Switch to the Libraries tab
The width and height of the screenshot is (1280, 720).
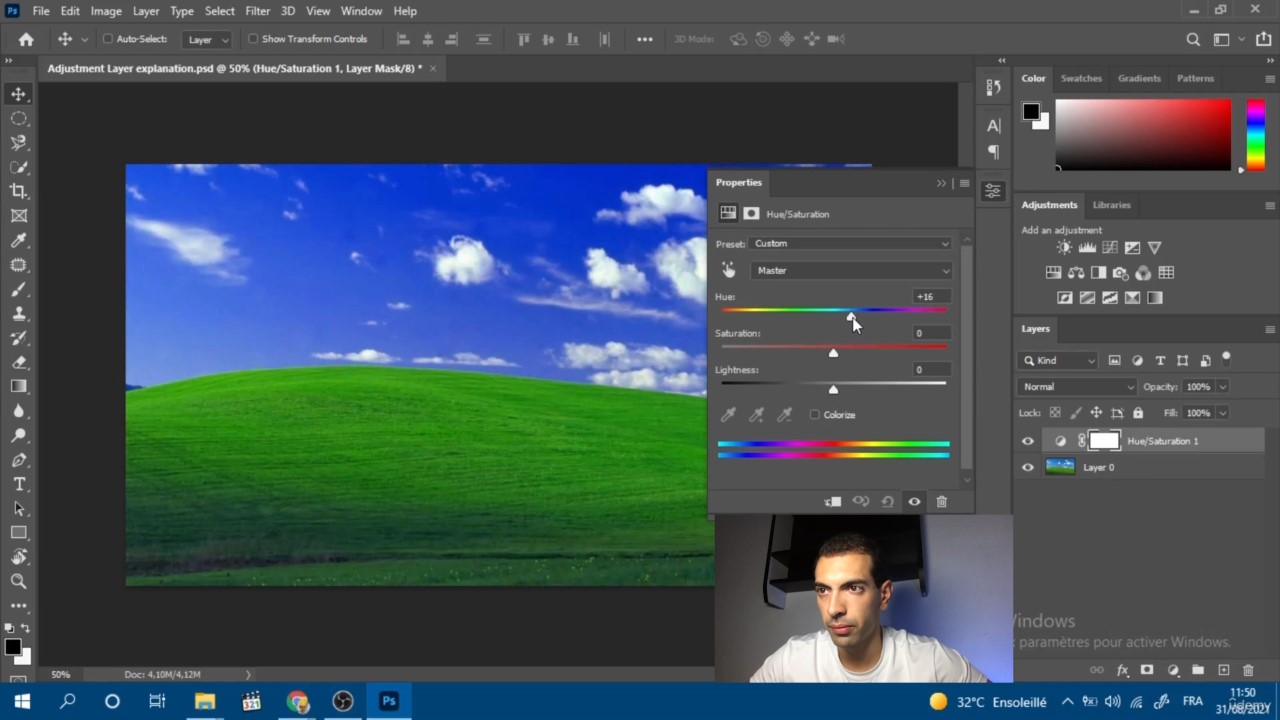click(1111, 205)
